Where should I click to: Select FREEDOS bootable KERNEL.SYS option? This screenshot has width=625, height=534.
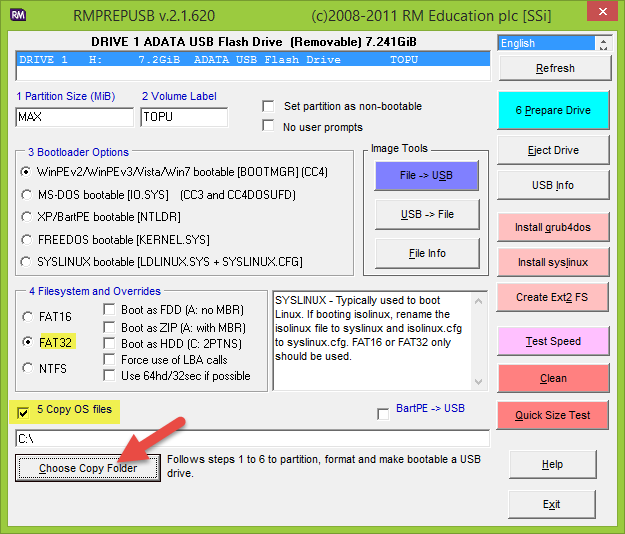(26, 240)
